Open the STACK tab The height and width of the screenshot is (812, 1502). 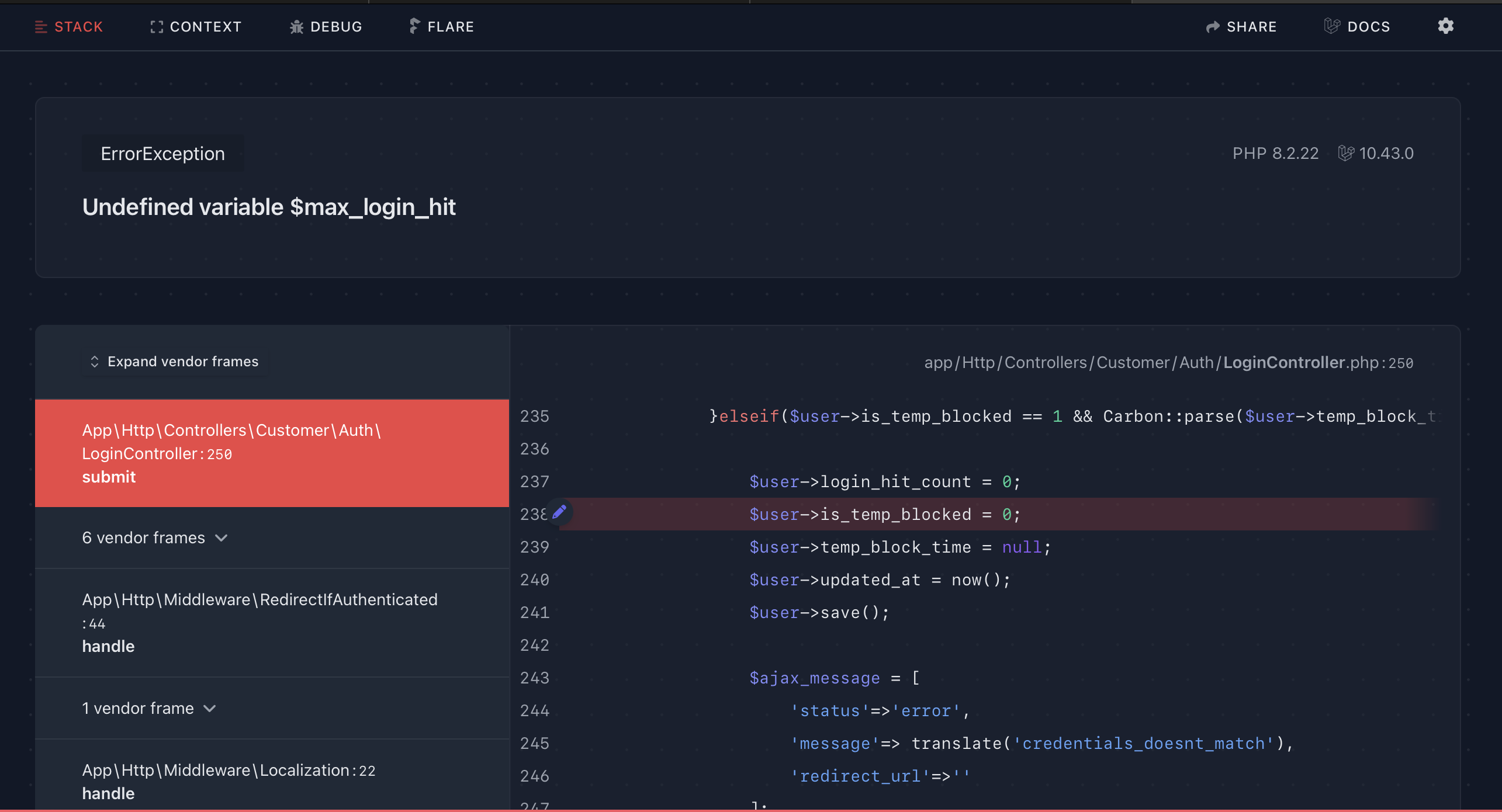tap(69, 27)
